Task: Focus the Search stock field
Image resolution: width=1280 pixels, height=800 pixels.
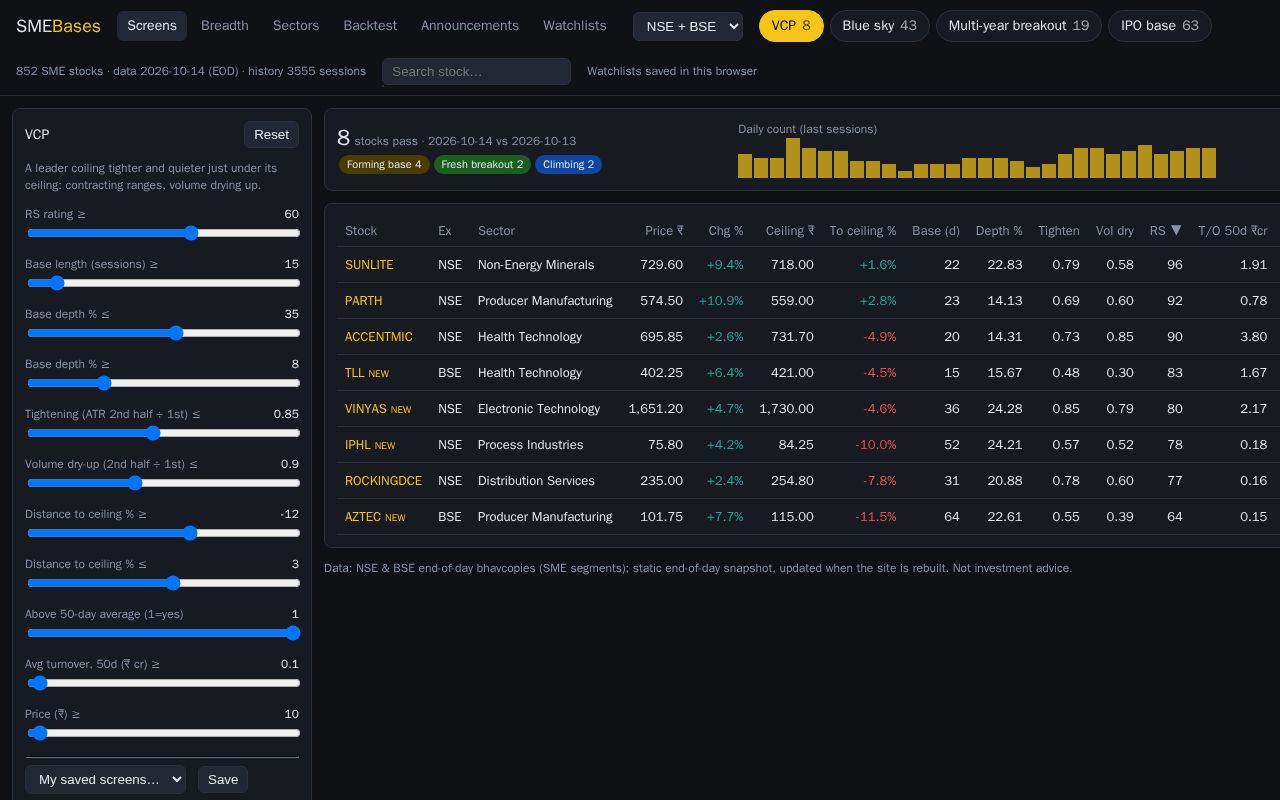Action: coord(476,71)
